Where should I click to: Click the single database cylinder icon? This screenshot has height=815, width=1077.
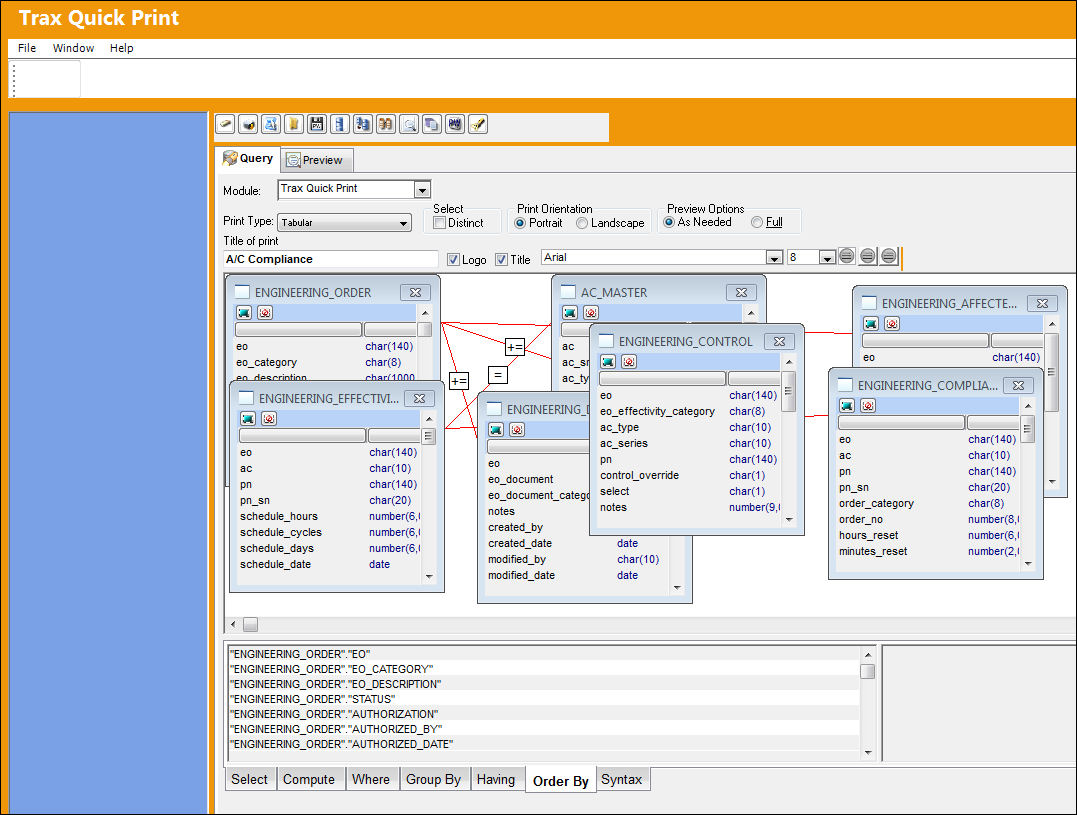(x=339, y=124)
